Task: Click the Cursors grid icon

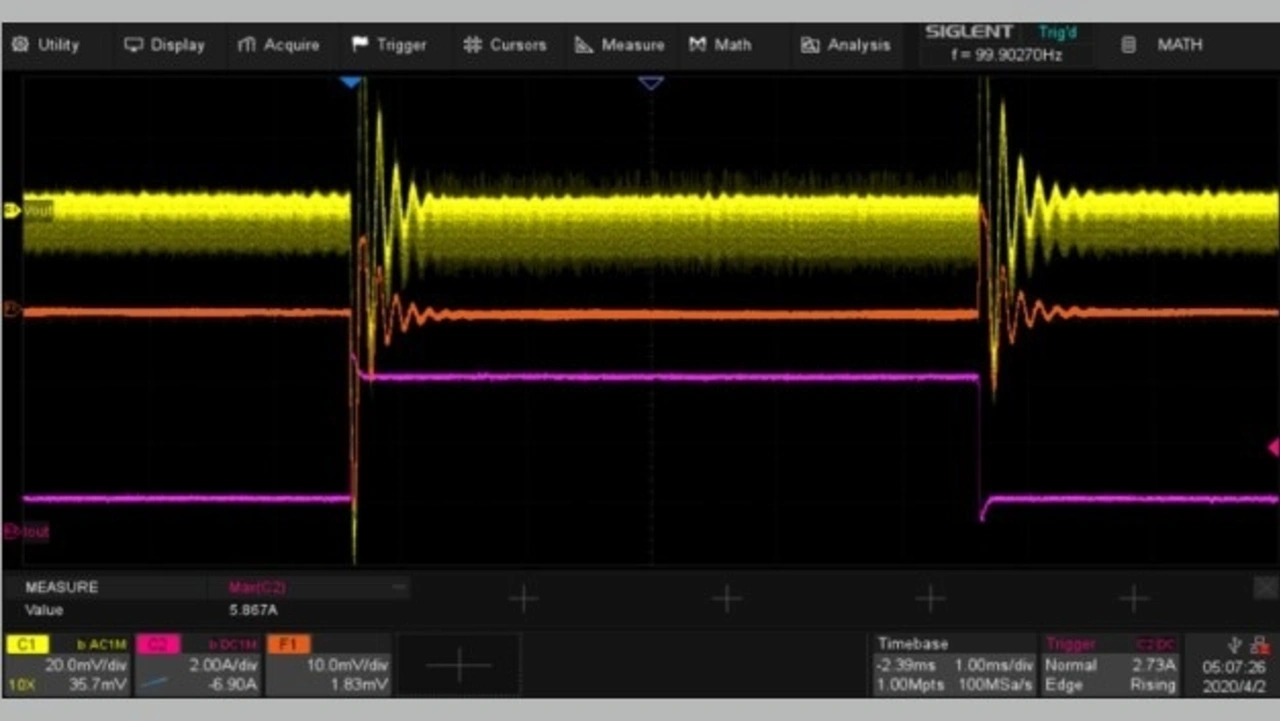Action: coord(473,45)
